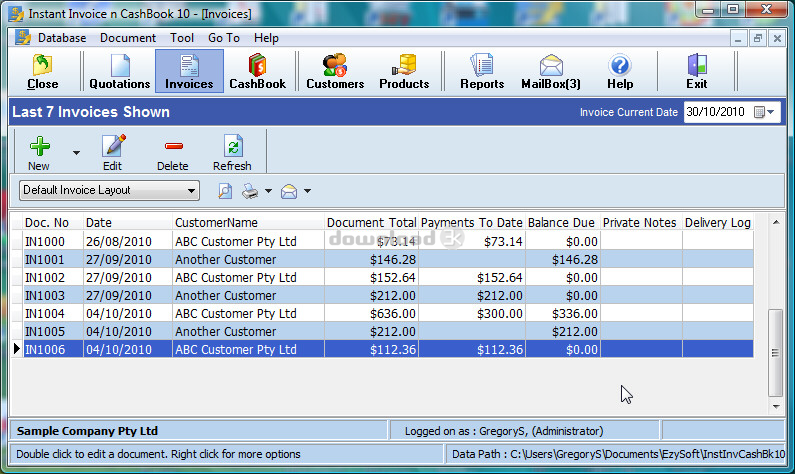Select invoice IN1001 row
Image resolution: width=795 pixels, height=474 pixels.
click(x=382, y=260)
